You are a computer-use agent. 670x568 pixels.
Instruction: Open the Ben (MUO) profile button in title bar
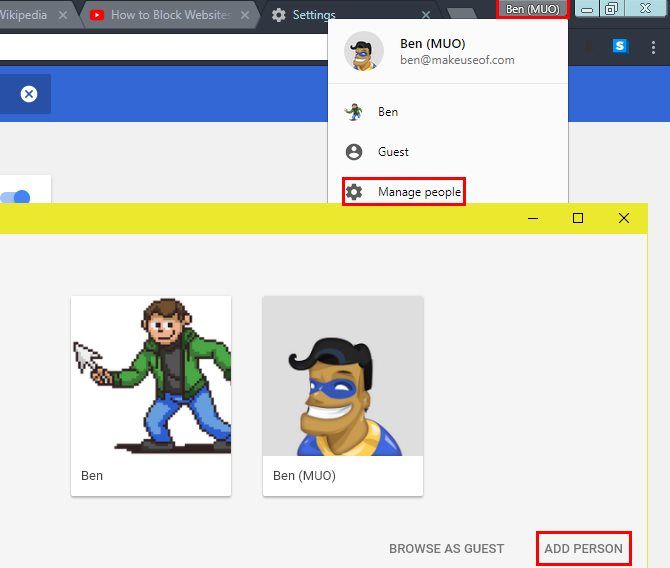(x=532, y=9)
